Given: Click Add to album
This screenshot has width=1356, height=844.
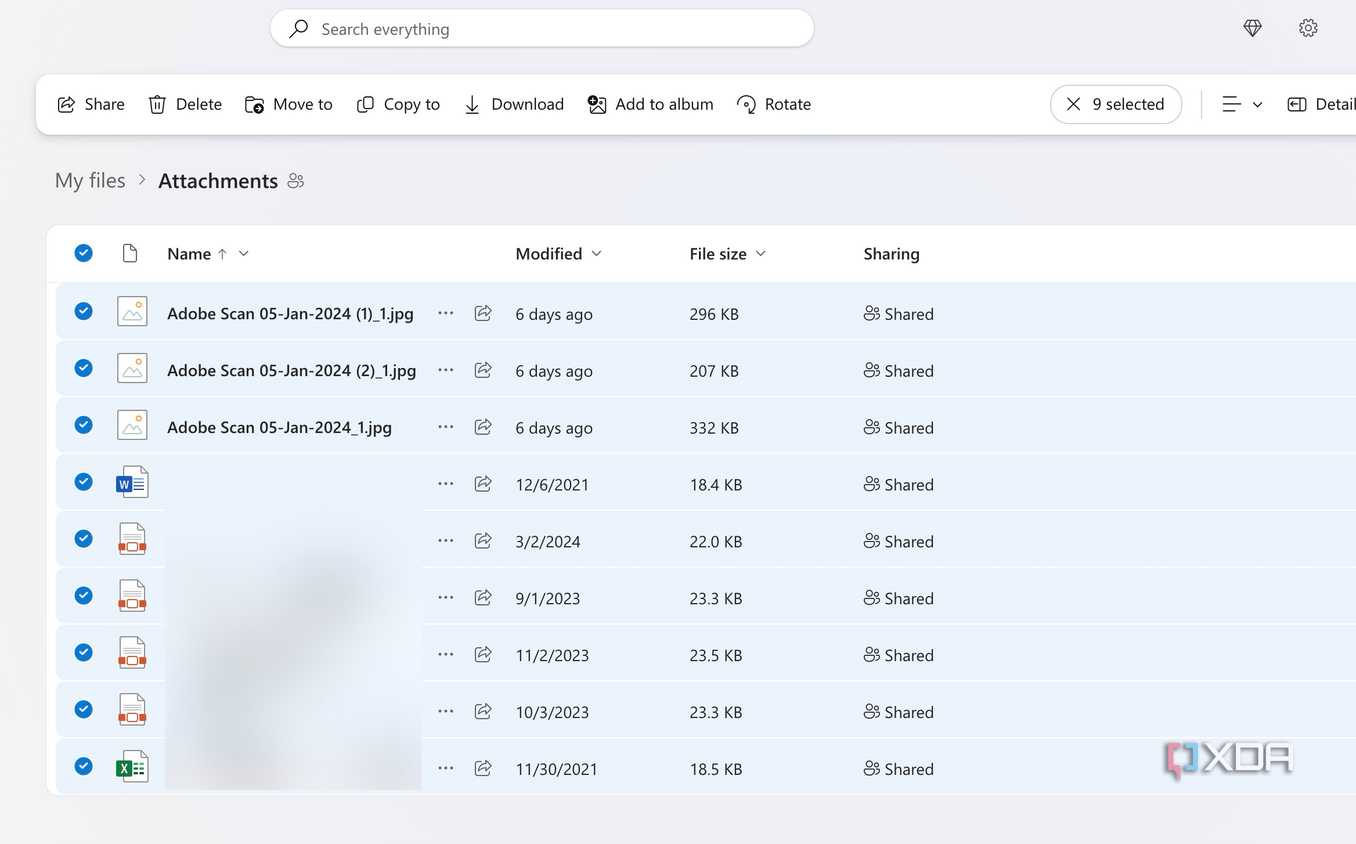Looking at the screenshot, I should pos(650,104).
